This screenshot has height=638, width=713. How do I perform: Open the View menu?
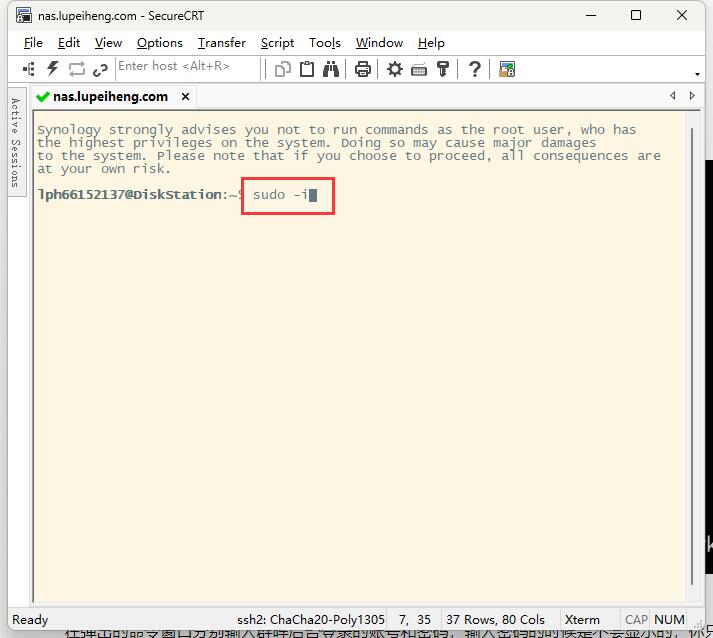tap(108, 43)
